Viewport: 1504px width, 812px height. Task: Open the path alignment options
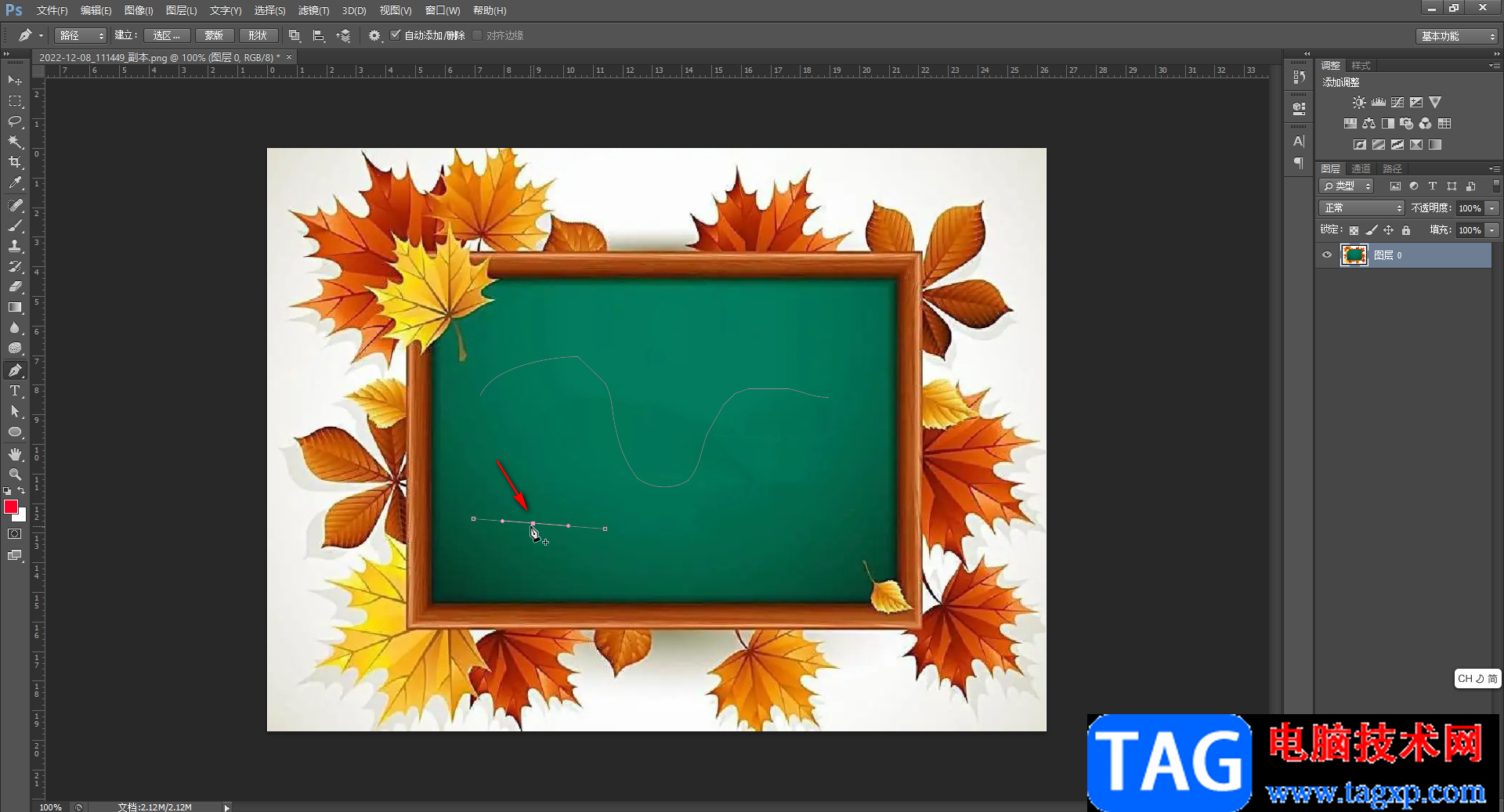319,35
